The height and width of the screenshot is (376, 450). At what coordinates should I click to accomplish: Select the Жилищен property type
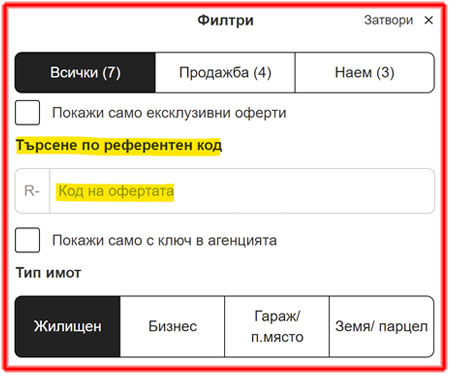click(x=68, y=326)
